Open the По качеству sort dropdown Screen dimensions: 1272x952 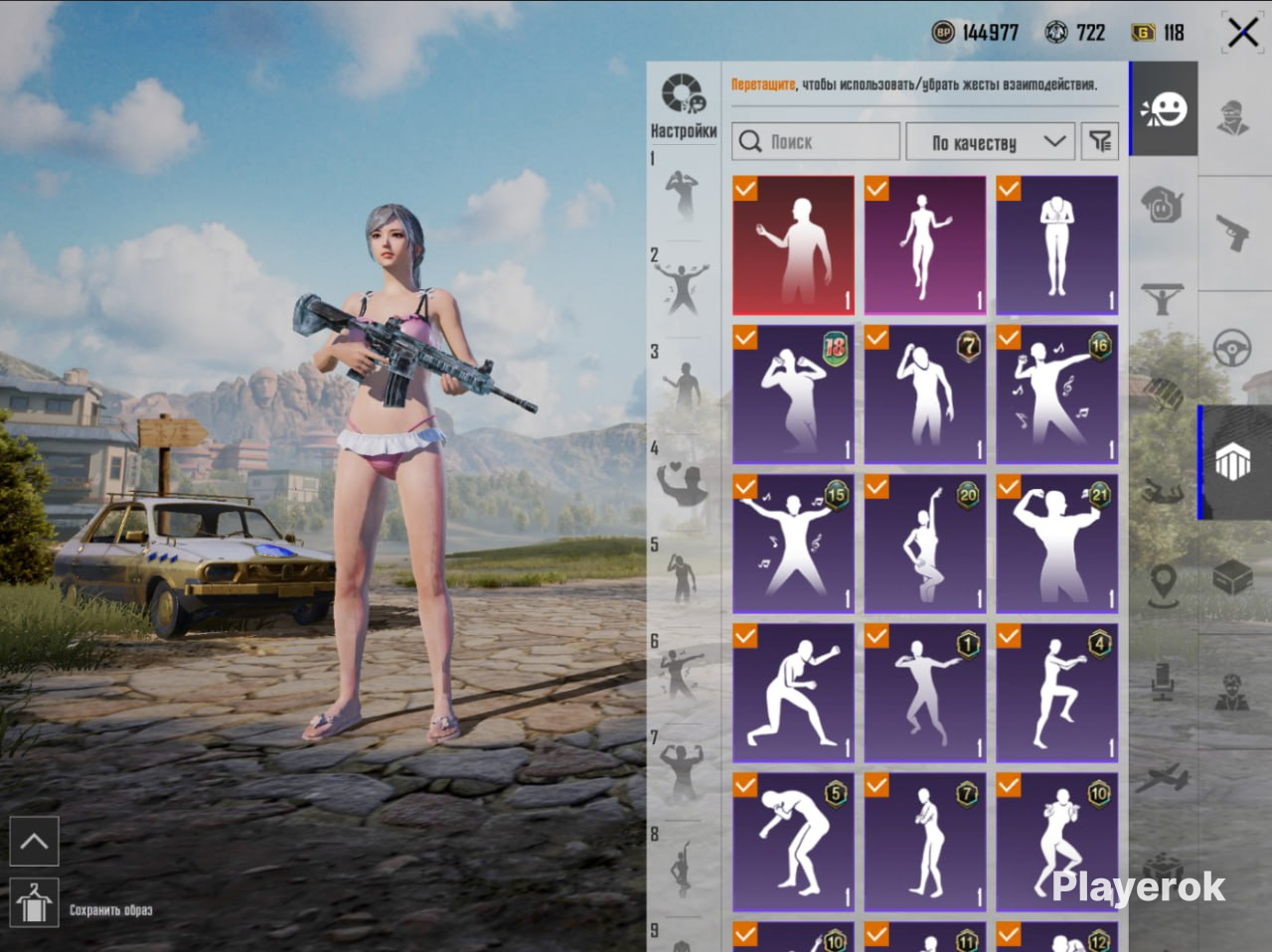pos(990,142)
